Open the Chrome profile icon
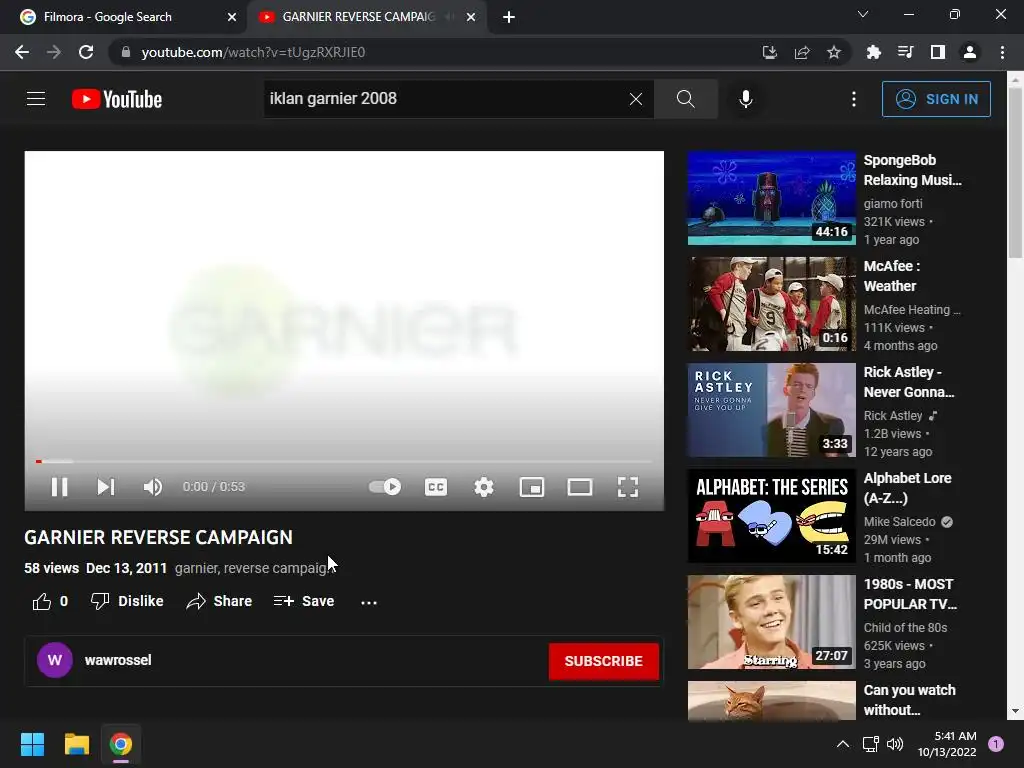 970,52
